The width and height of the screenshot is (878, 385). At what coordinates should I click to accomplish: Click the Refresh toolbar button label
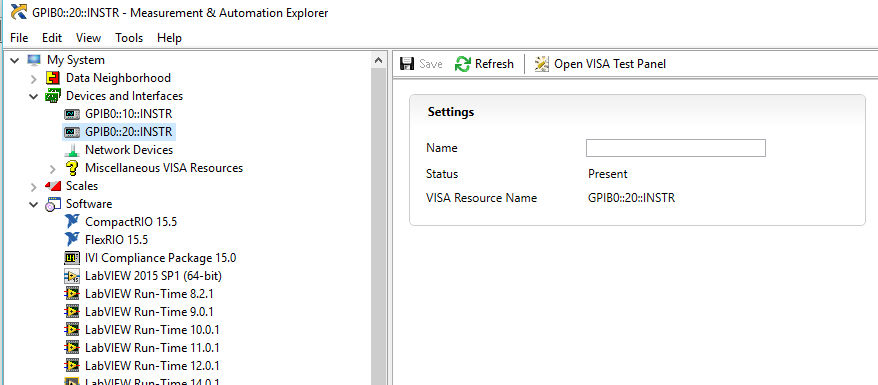pyautogui.click(x=494, y=64)
